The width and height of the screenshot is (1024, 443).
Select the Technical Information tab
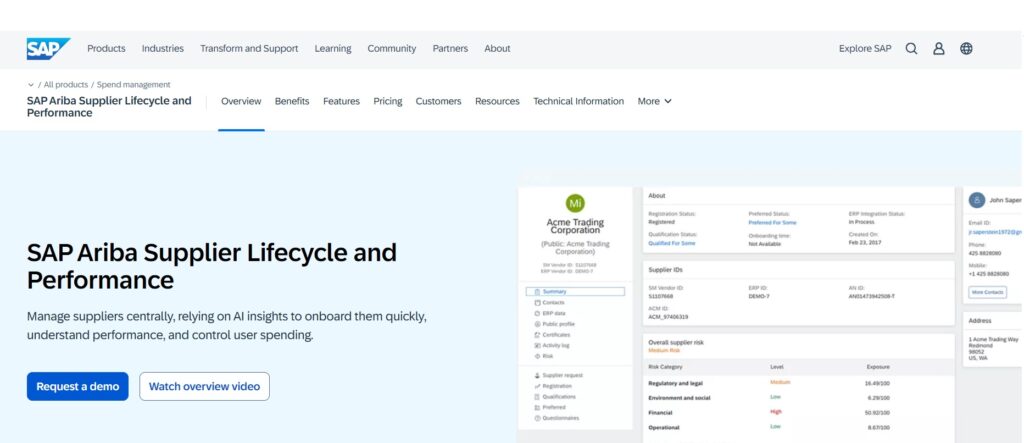(x=578, y=101)
